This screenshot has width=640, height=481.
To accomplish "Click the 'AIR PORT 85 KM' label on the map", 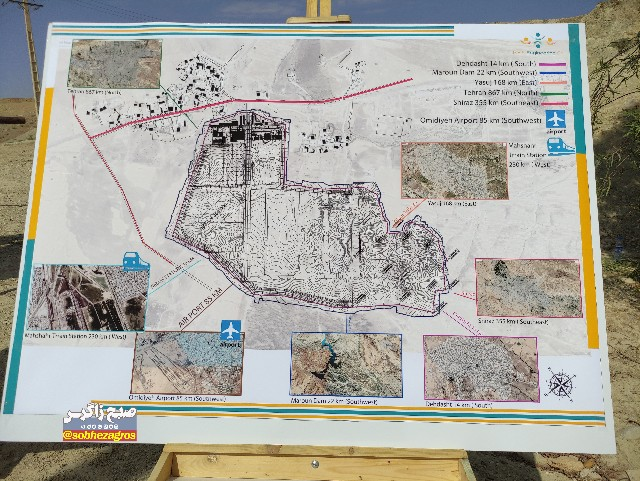I will click(200, 307).
